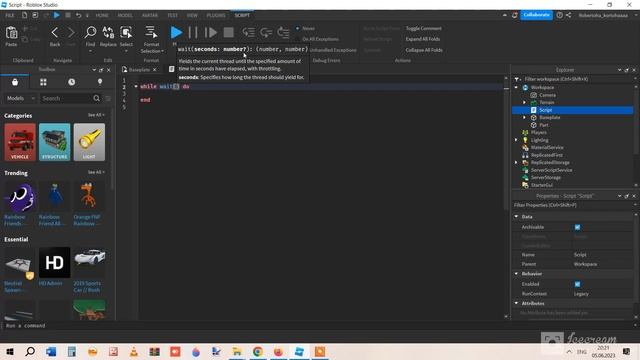Click the Pause button in ribbon
This screenshot has width=640, height=360.
(x=193, y=33)
